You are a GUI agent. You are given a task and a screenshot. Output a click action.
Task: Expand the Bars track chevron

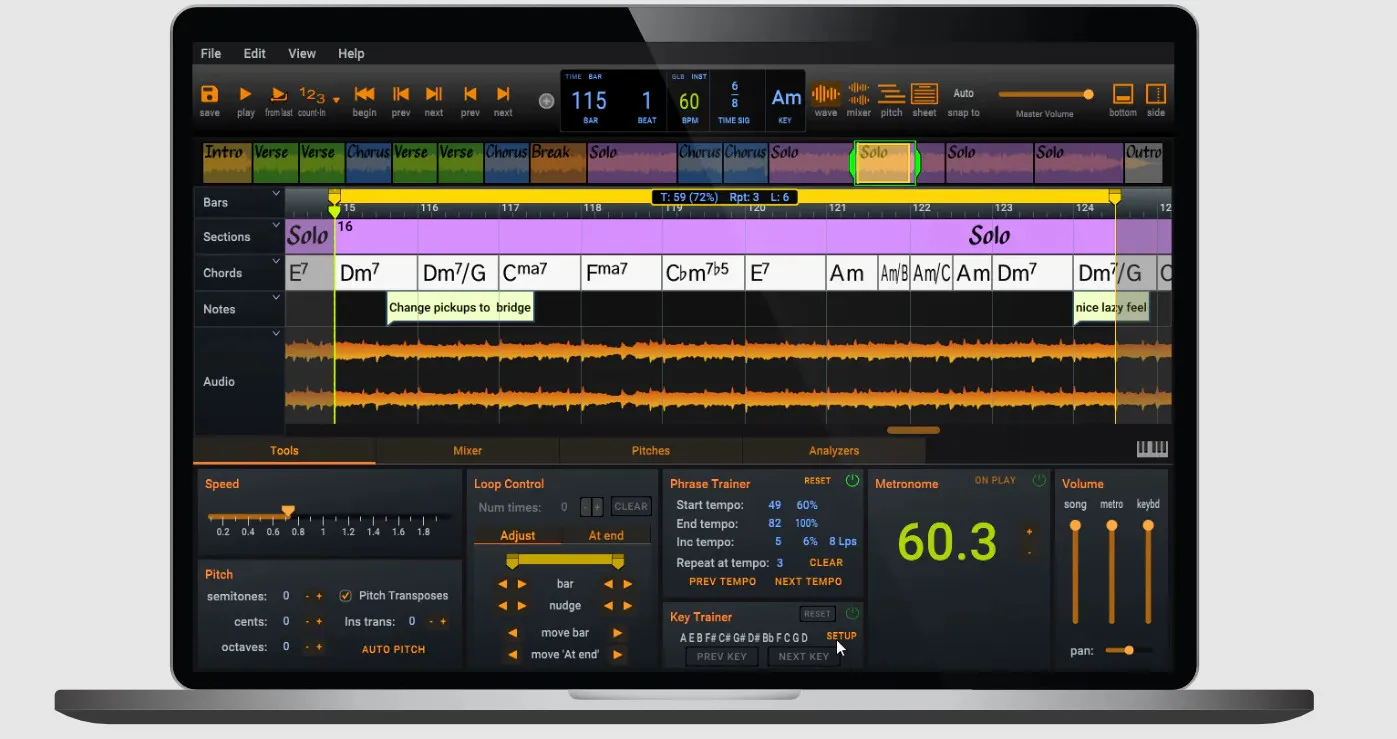pos(276,194)
